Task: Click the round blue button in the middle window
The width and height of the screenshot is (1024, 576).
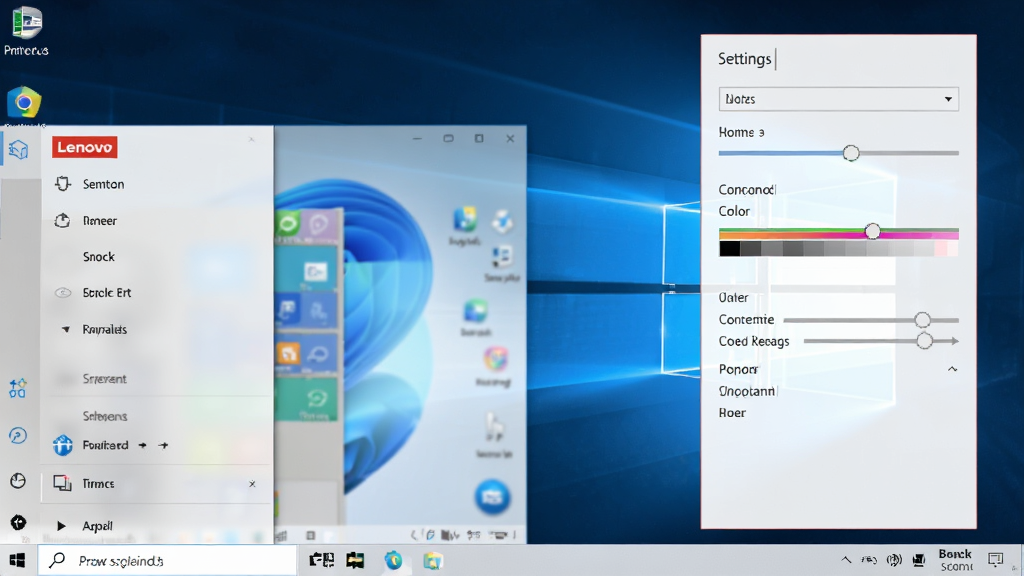Action: (x=492, y=498)
